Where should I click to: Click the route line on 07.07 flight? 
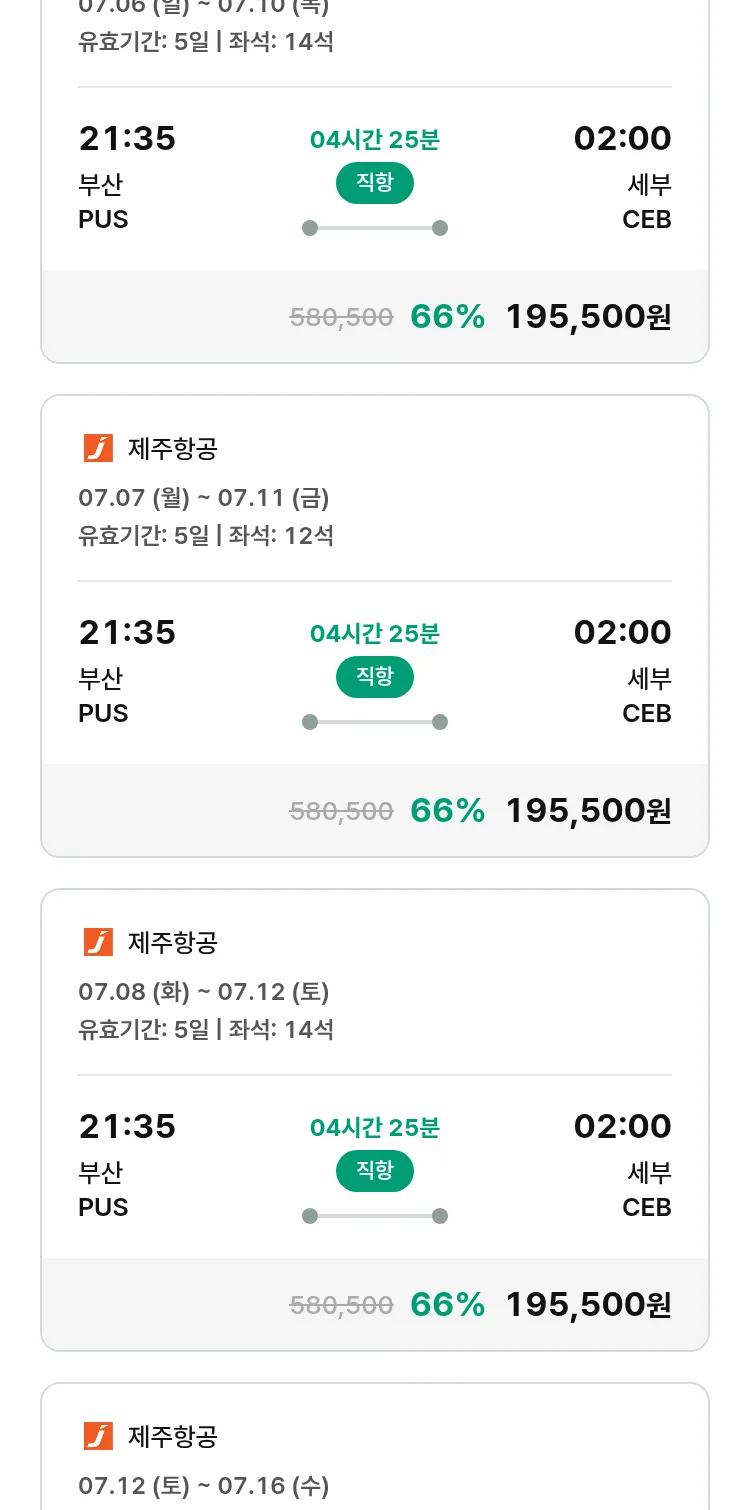375,722
